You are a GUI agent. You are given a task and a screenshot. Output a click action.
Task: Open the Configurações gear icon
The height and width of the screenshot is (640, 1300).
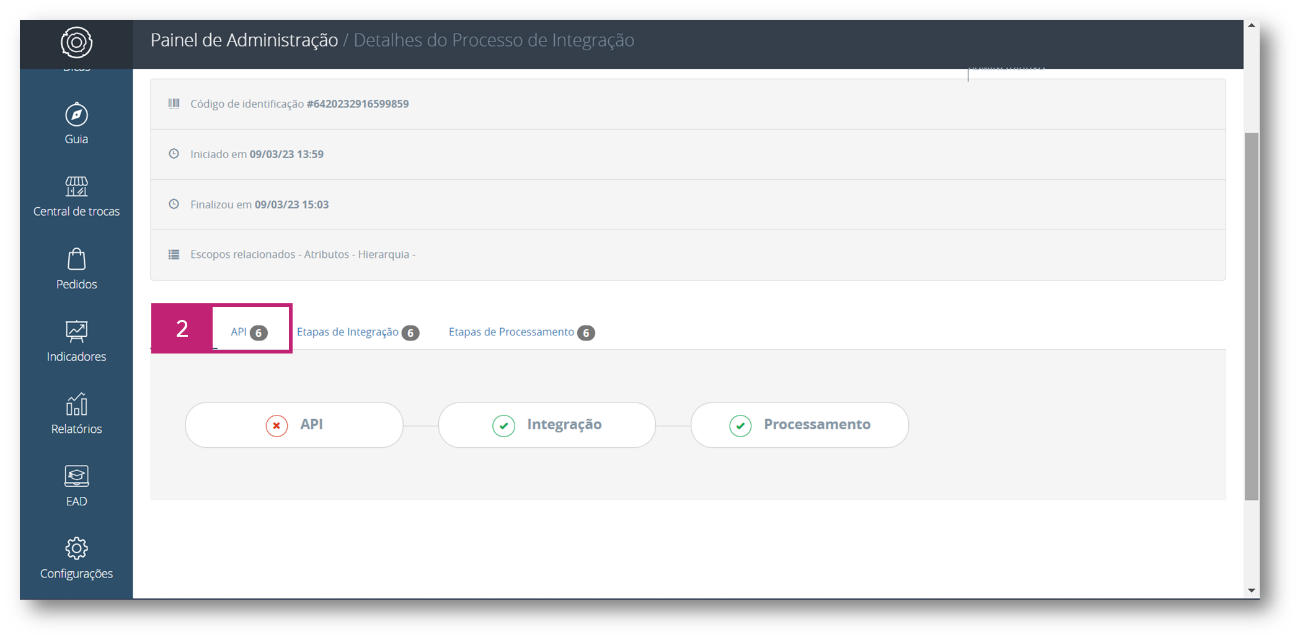(x=76, y=548)
